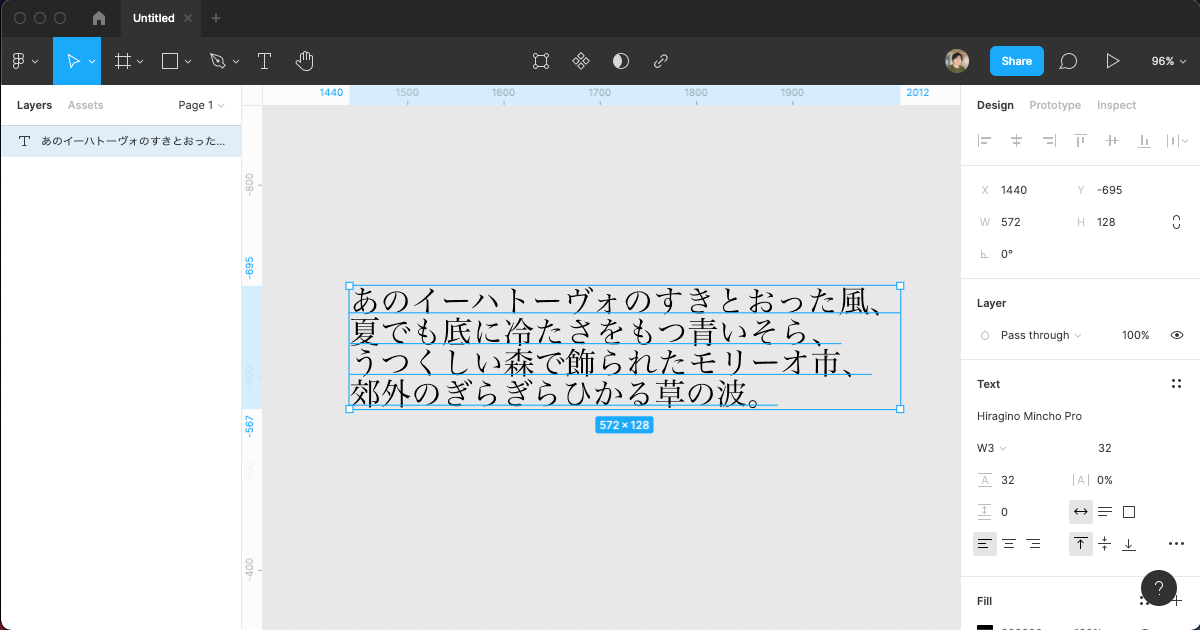The width and height of the screenshot is (1200, 630).
Task: Select the Frame tool
Action: coord(120,61)
